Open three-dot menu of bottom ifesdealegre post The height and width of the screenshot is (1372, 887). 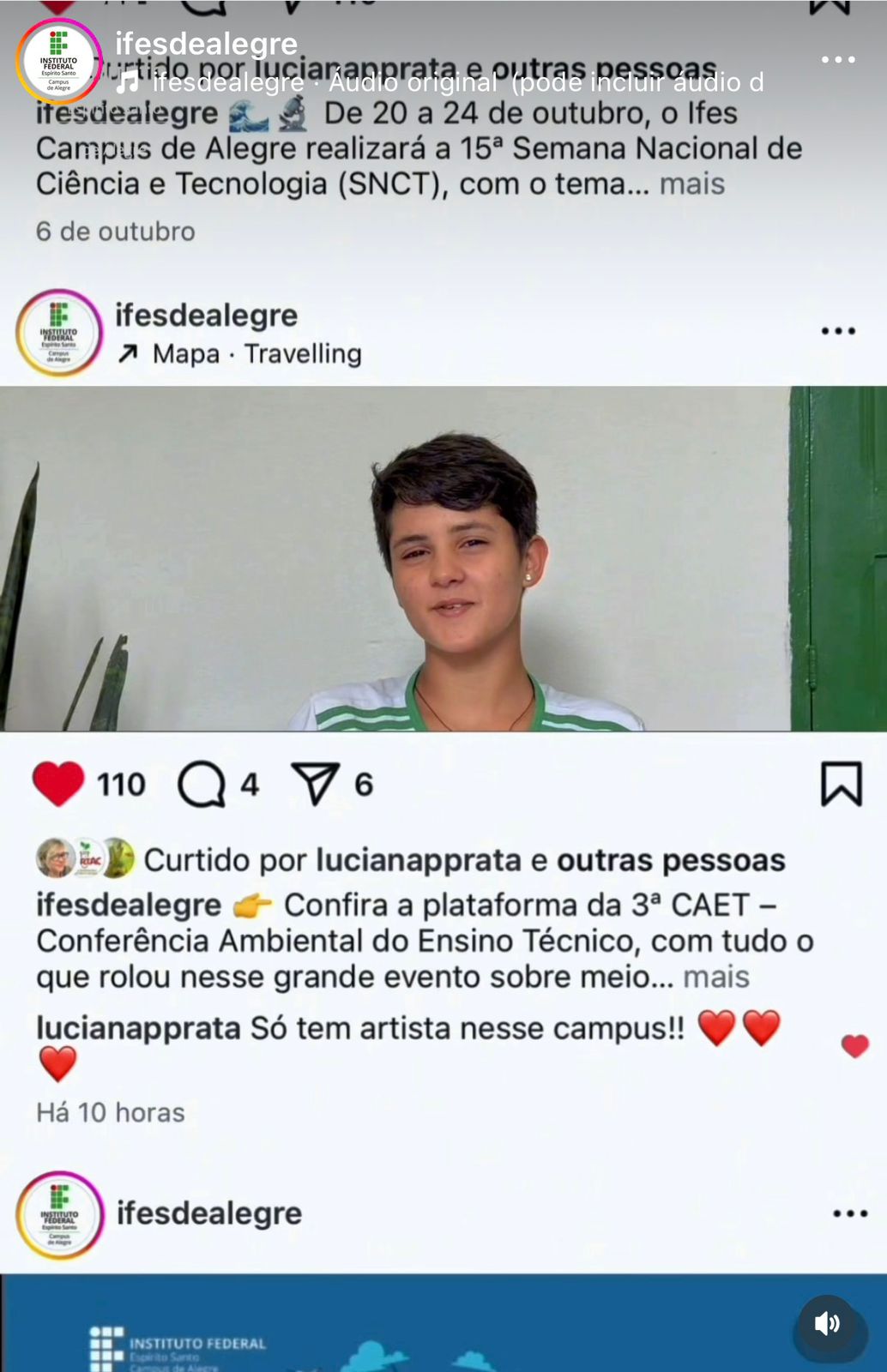tap(850, 1213)
